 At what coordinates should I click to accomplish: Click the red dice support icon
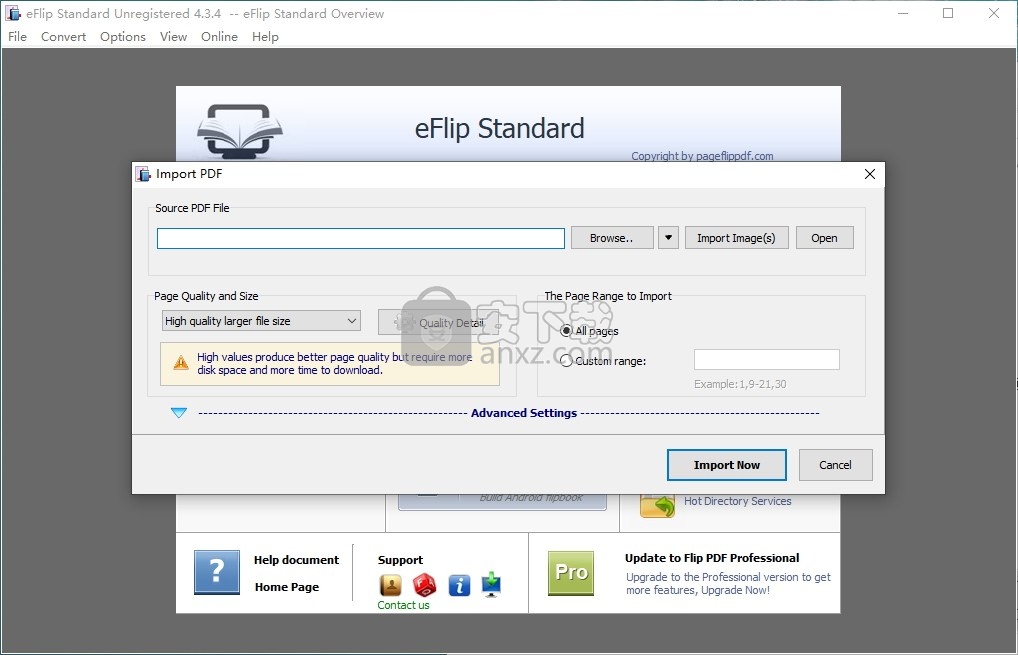[x=425, y=585]
